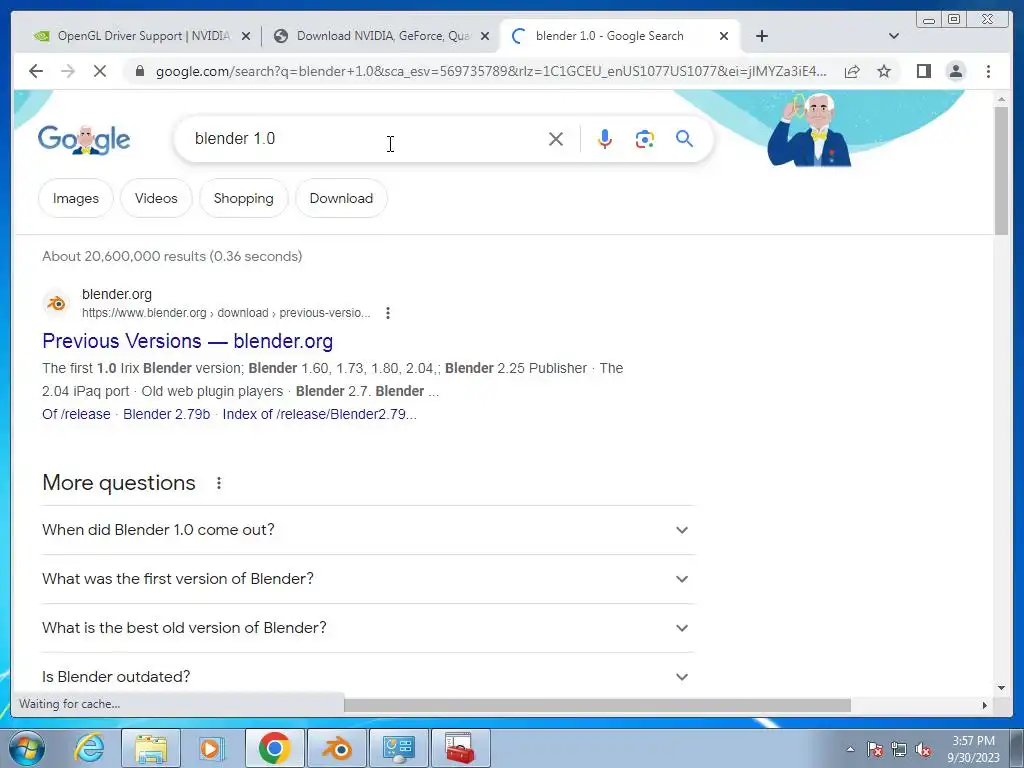
Task: Open the network tray icon
Action: [899, 749]
